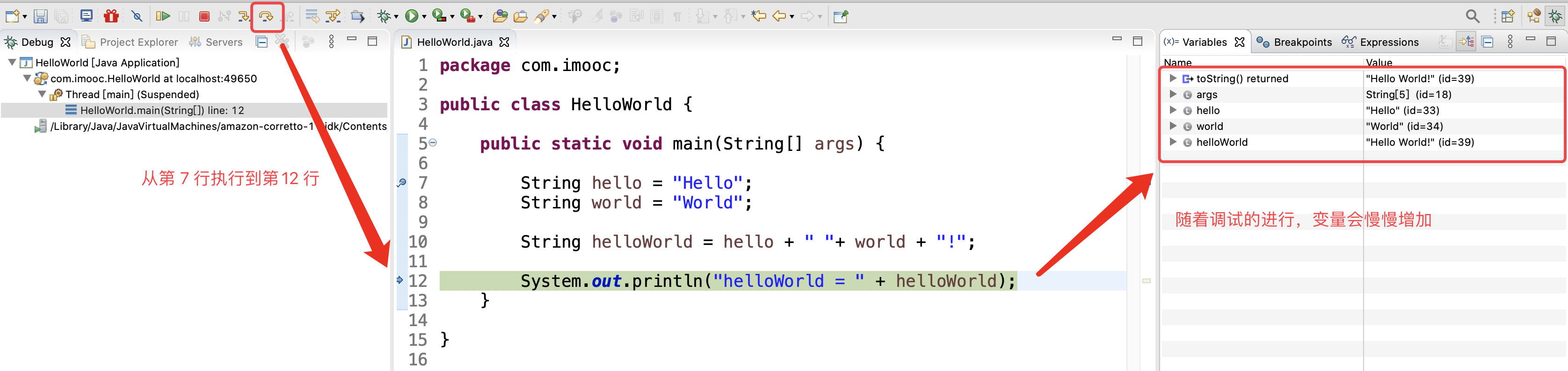Open the External Tools dropdown arrow
Image resolution: width=1568 pixels, height=371 pixels.
(x=480, y=17)
